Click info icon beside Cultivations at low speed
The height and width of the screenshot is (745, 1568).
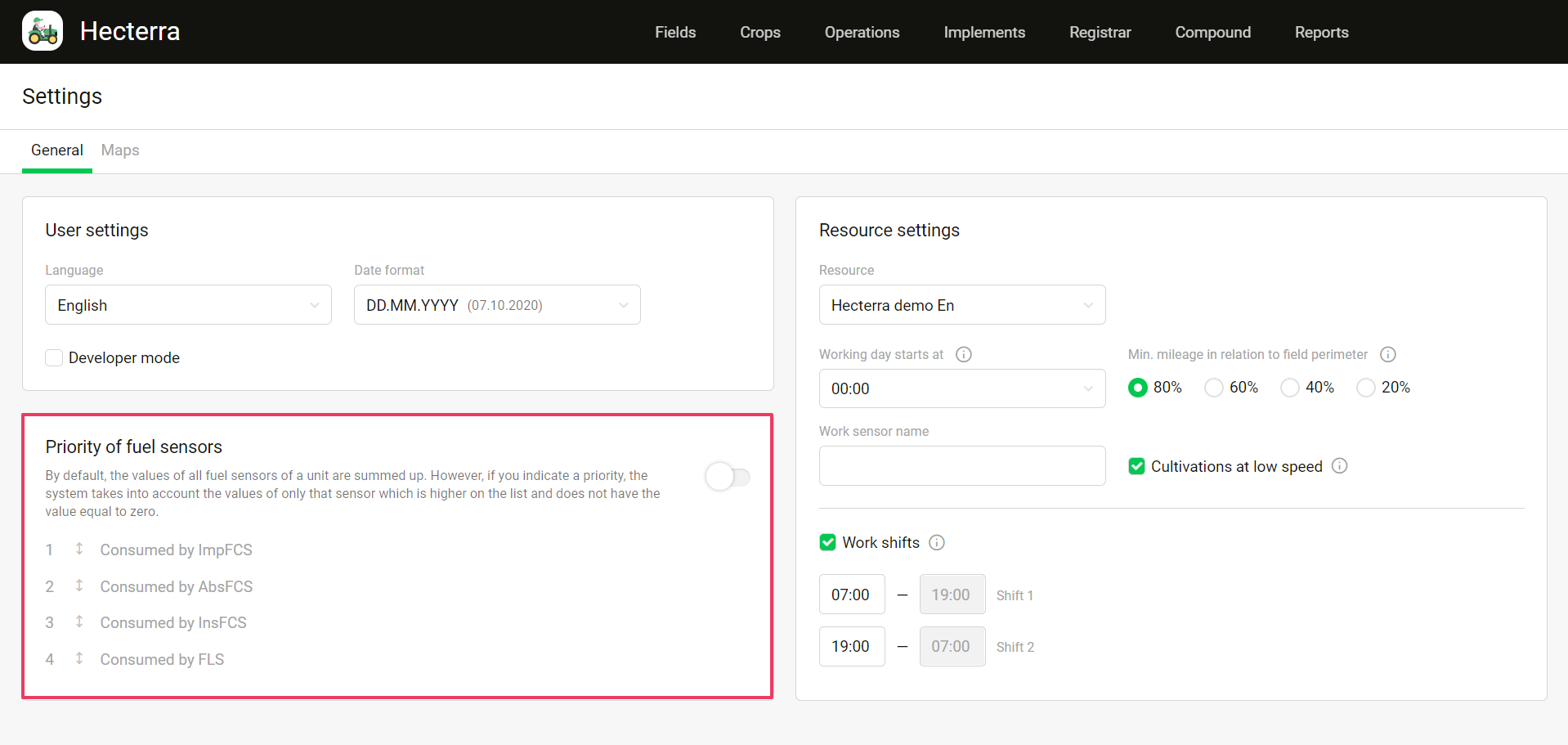point(1339,466)
